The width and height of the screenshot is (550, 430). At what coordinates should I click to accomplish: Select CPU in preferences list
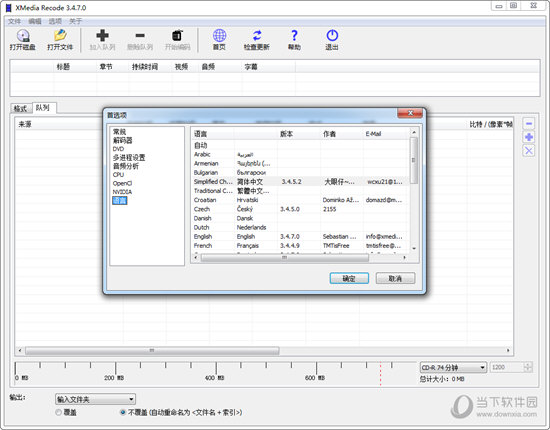click(118, 175)
